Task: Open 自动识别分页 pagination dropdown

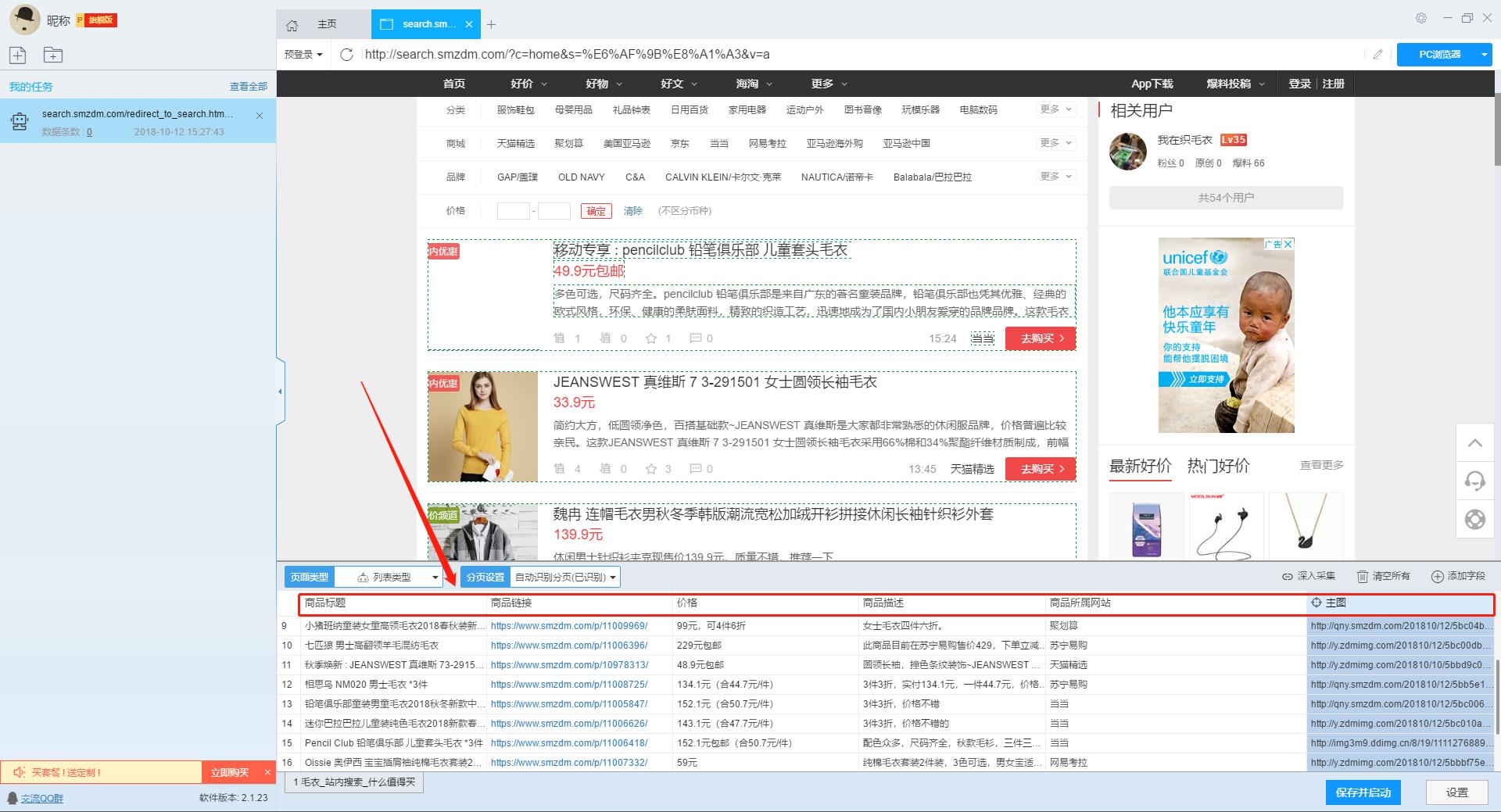Action: click(x=564, y=577)
